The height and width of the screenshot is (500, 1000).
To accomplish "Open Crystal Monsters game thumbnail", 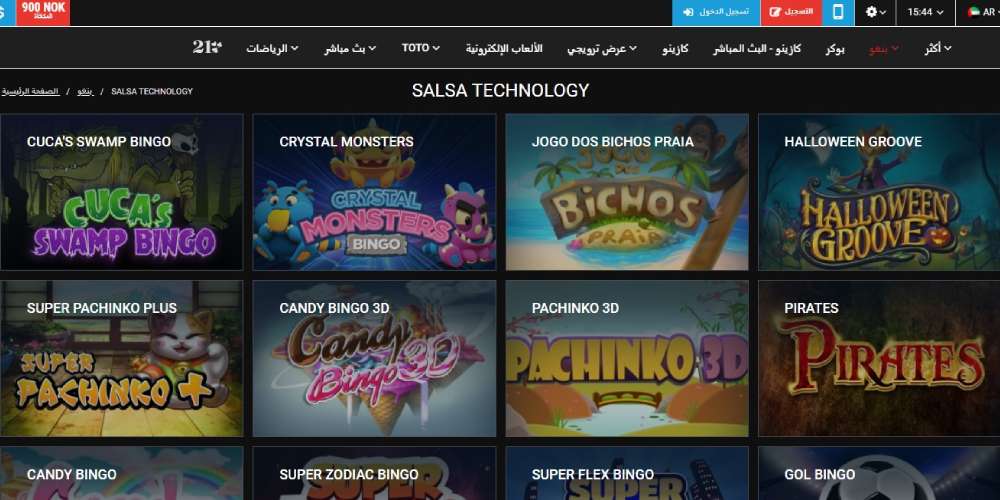I will pos(374,192).
